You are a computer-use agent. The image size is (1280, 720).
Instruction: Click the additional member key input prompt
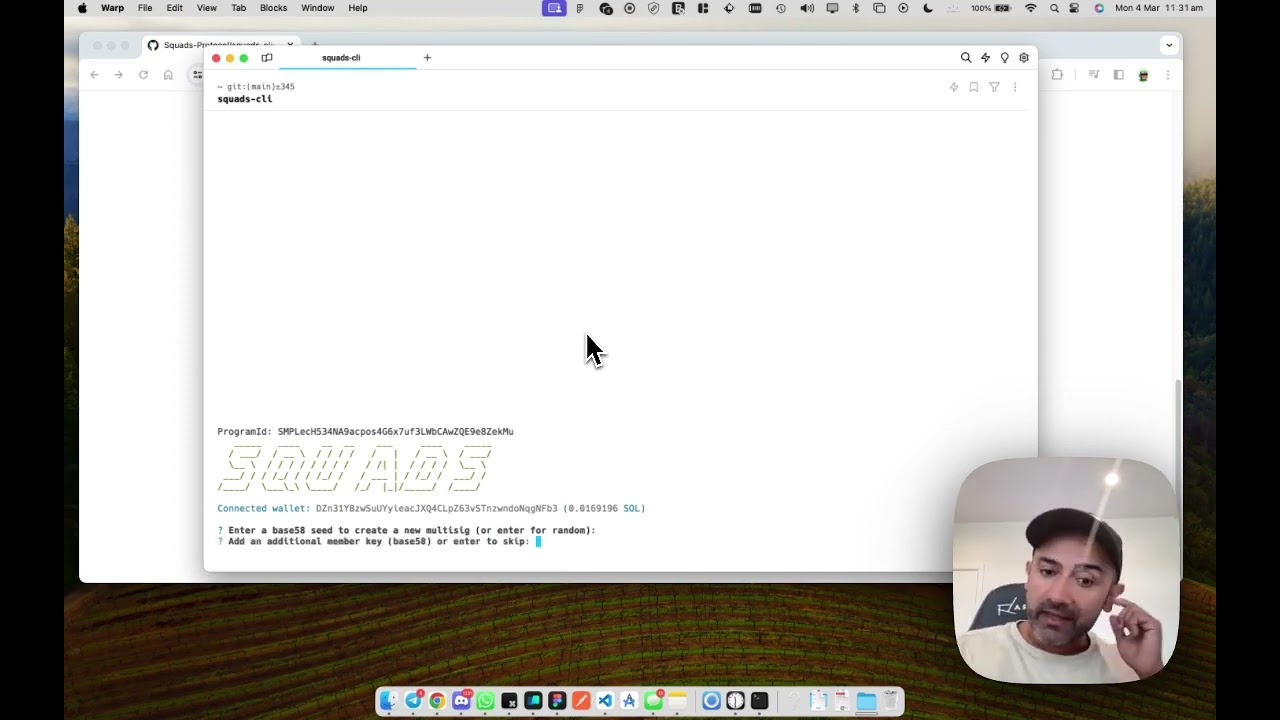pyautogui.click(x=379, y=541)
